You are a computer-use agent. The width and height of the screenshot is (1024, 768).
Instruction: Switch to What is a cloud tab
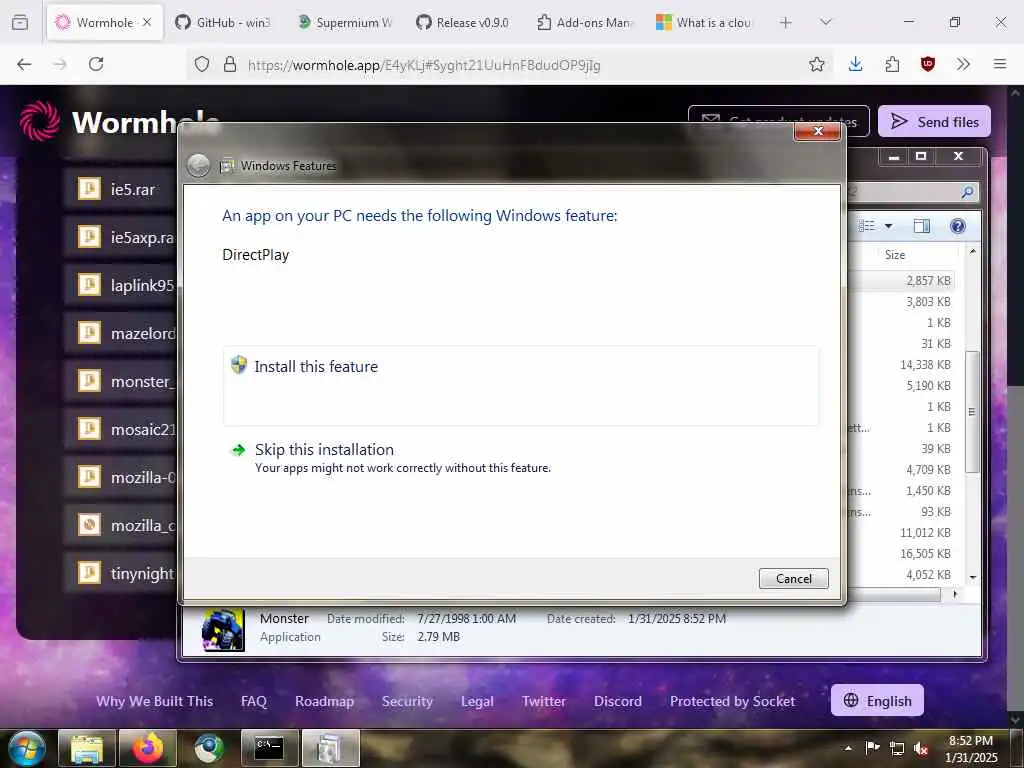pyautogui.click(x=705, y=22)
